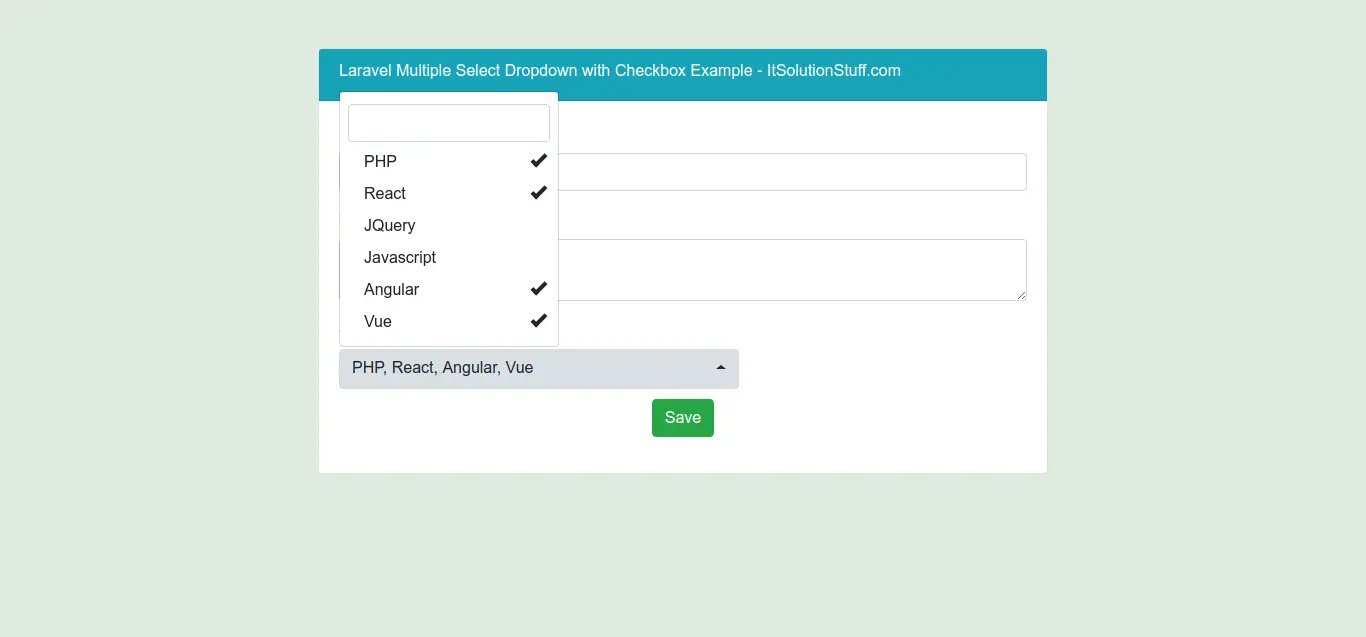The height and width of the screenshot is (637, 1366).
Task: Click the empty white area right of Save
Action: 870,420
